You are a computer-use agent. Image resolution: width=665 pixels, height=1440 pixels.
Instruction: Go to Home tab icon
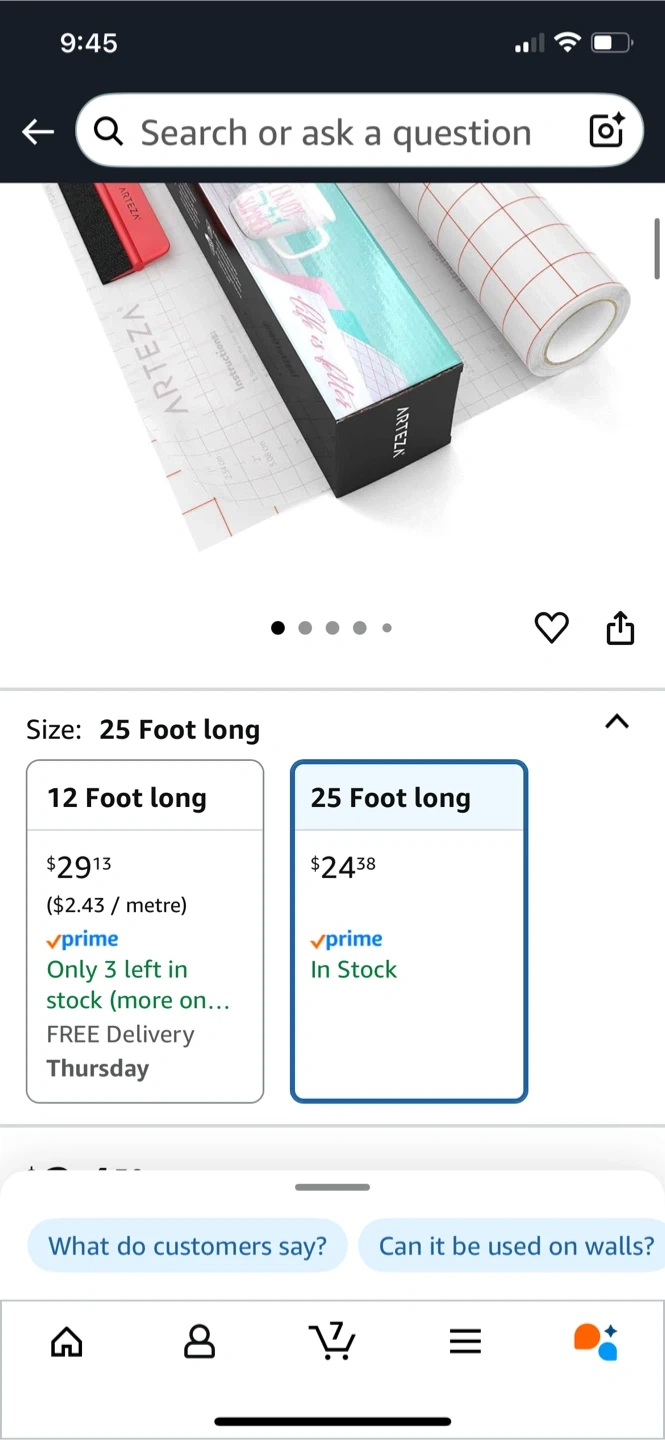click(x=67, y=1341)
